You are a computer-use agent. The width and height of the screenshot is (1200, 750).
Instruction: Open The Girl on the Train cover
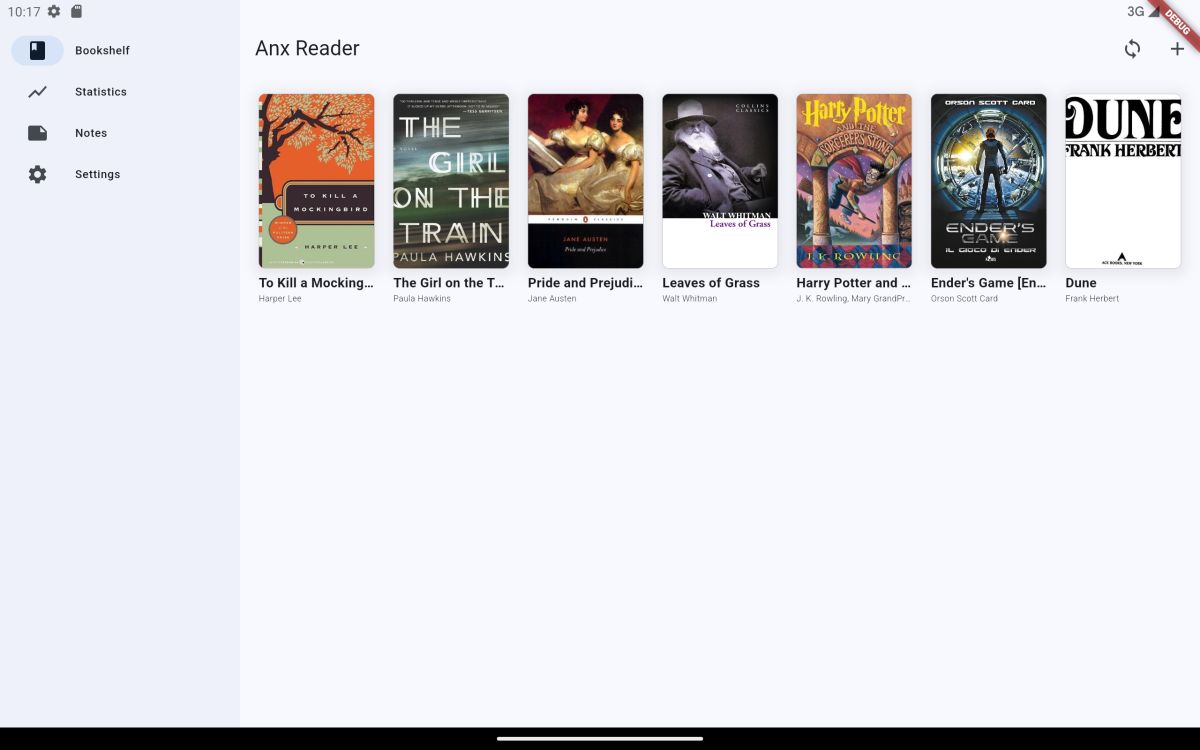(451, 181)
